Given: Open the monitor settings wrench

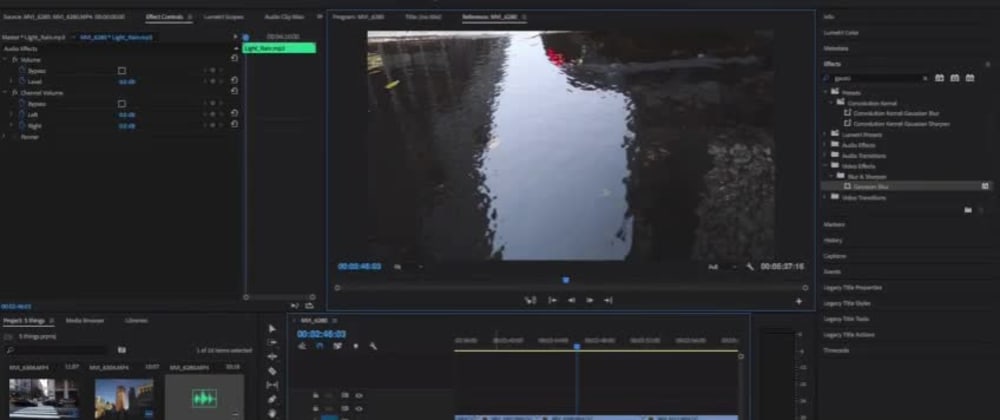Looking at the screenshot, I should coord(750,266).
